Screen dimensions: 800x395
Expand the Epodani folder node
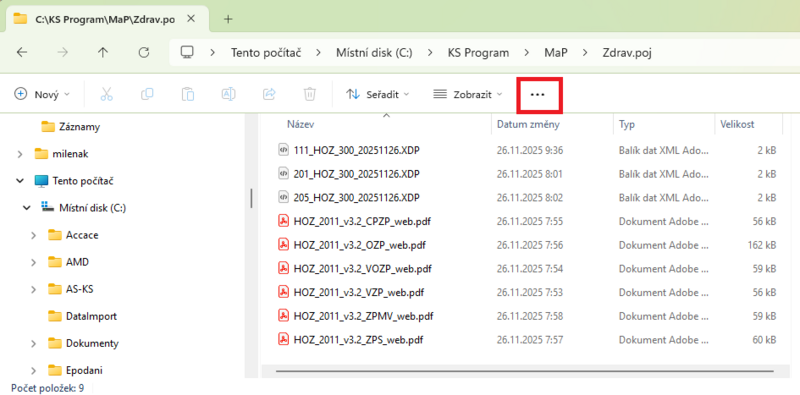click(34, 371)
